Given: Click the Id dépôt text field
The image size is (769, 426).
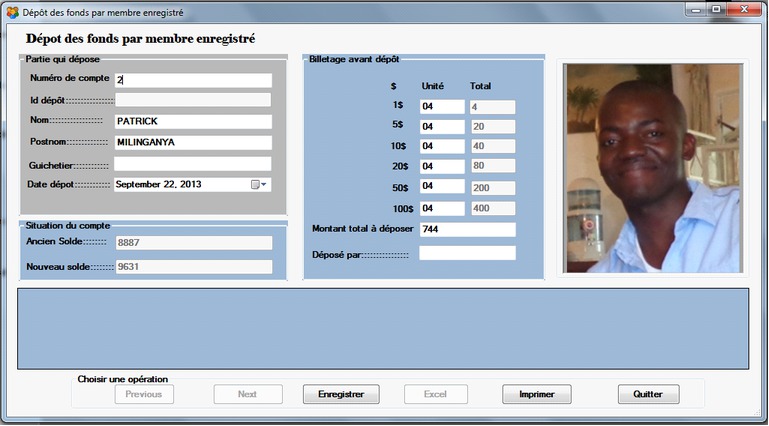Looking at the screenshot, I should click(x=193, y=100).
